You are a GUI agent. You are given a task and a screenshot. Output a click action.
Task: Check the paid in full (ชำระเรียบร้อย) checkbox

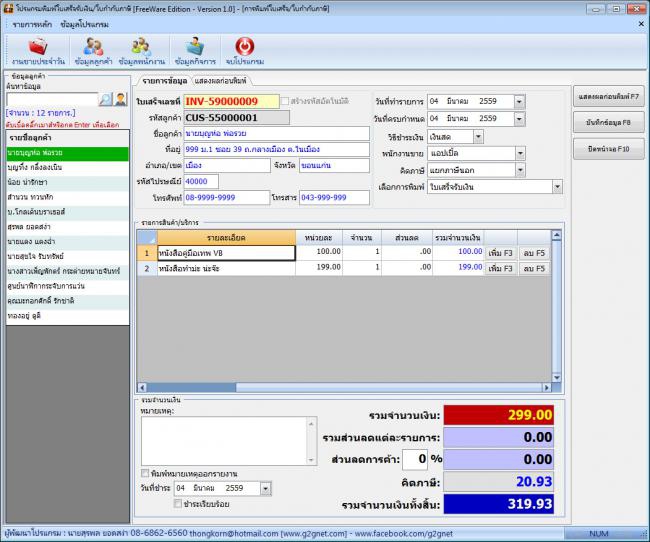[180, 504]
